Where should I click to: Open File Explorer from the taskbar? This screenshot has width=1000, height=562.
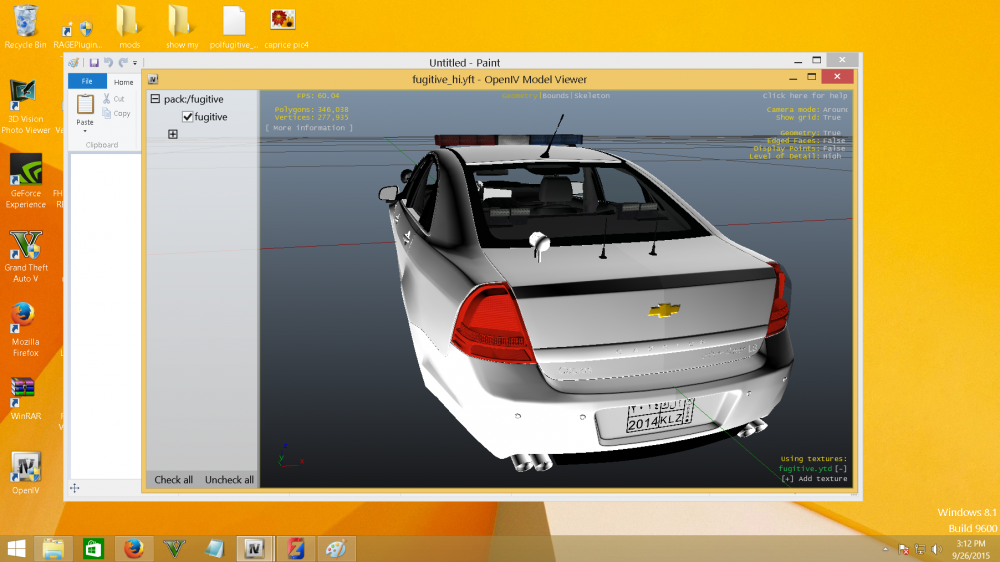point(53,549)
